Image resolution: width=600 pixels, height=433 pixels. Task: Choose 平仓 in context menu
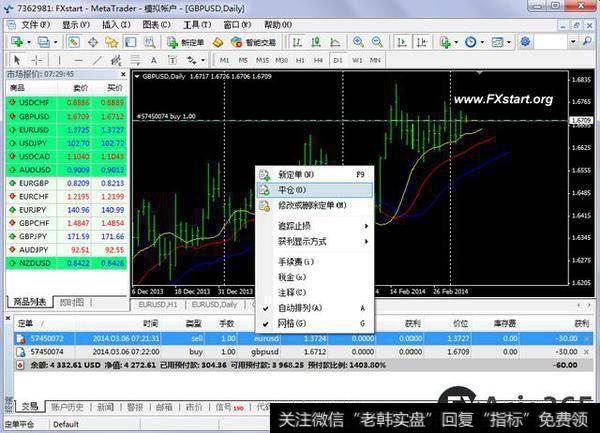[x=314, y=190]
